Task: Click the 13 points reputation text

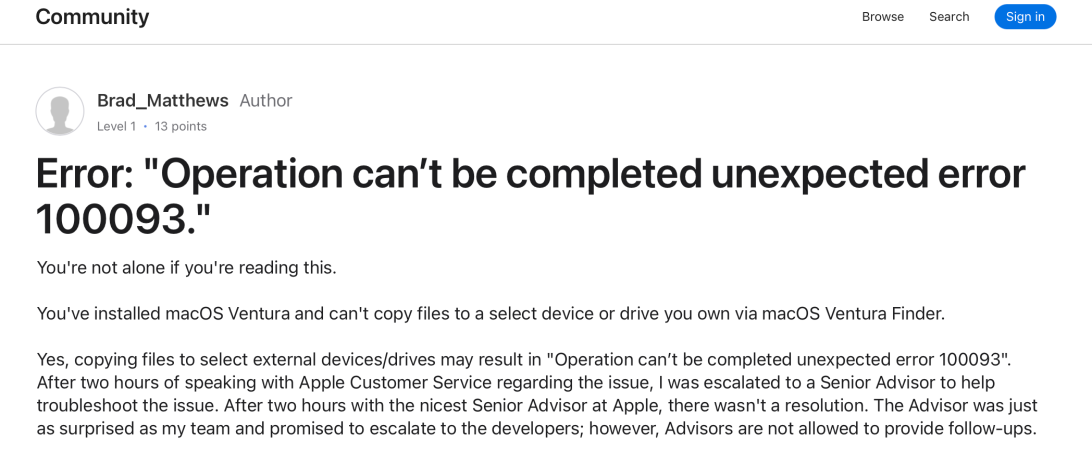Action: [181, 126]
